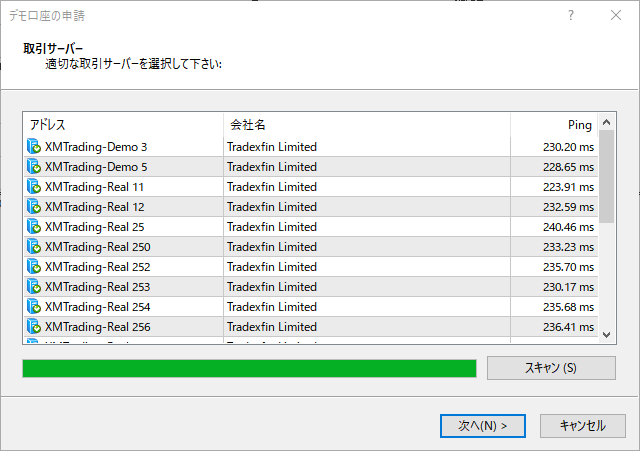
Task: Click the アドレス column header
Action: [123, 124]
